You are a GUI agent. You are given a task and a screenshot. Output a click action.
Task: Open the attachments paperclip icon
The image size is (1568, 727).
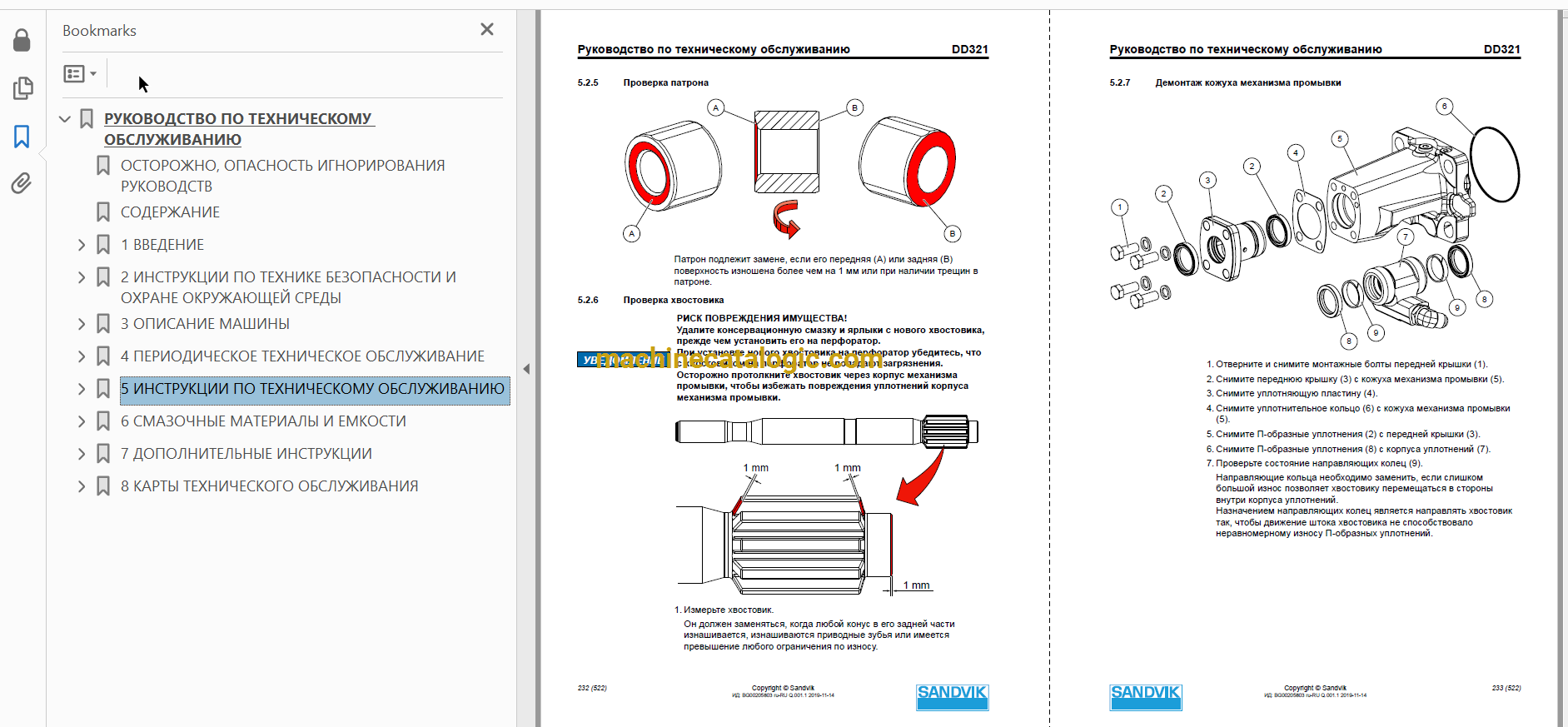pyautogui.click(x=22, y=183)
